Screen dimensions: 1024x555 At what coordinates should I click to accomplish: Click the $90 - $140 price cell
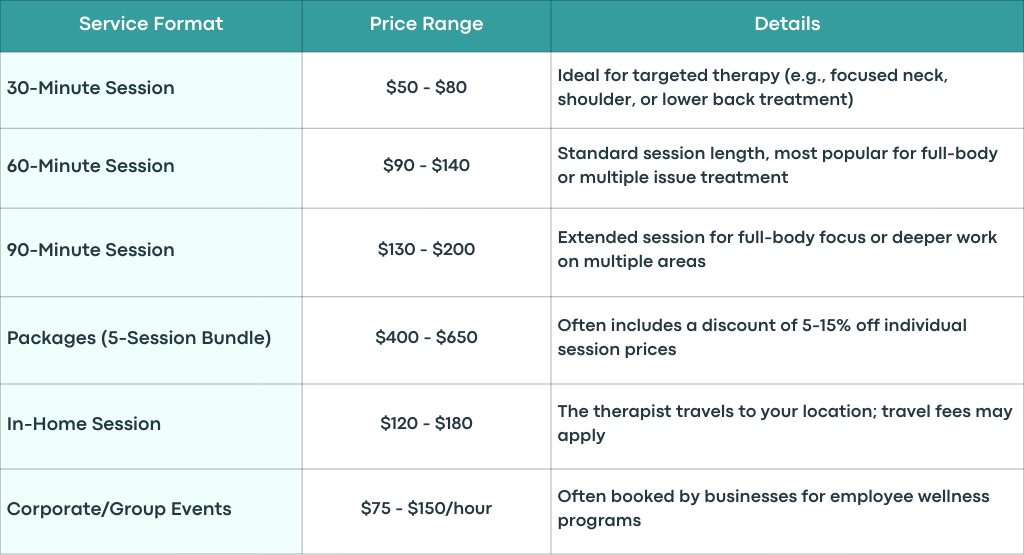426,165
